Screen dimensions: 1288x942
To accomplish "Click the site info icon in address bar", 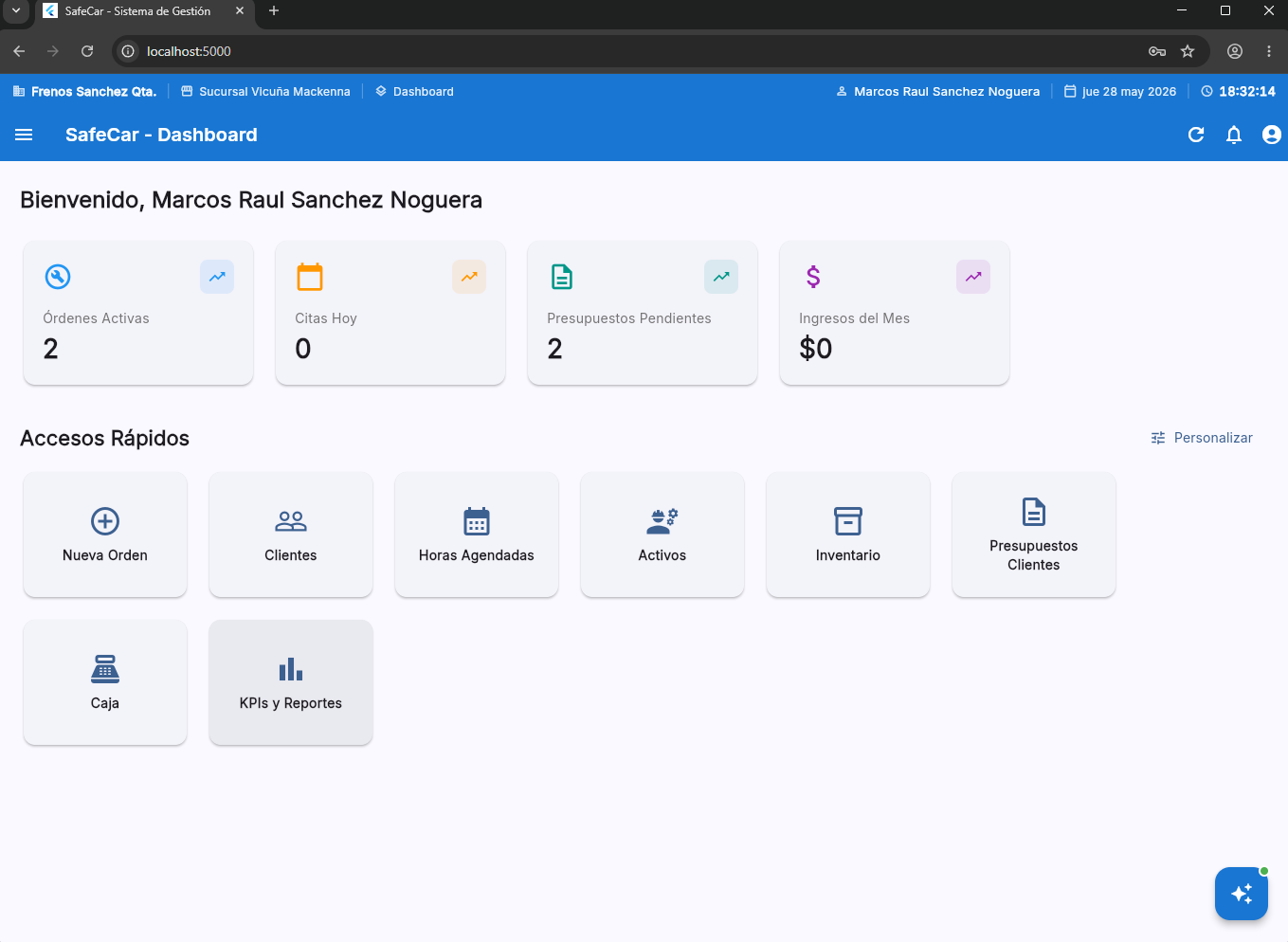I will (128, 51).
